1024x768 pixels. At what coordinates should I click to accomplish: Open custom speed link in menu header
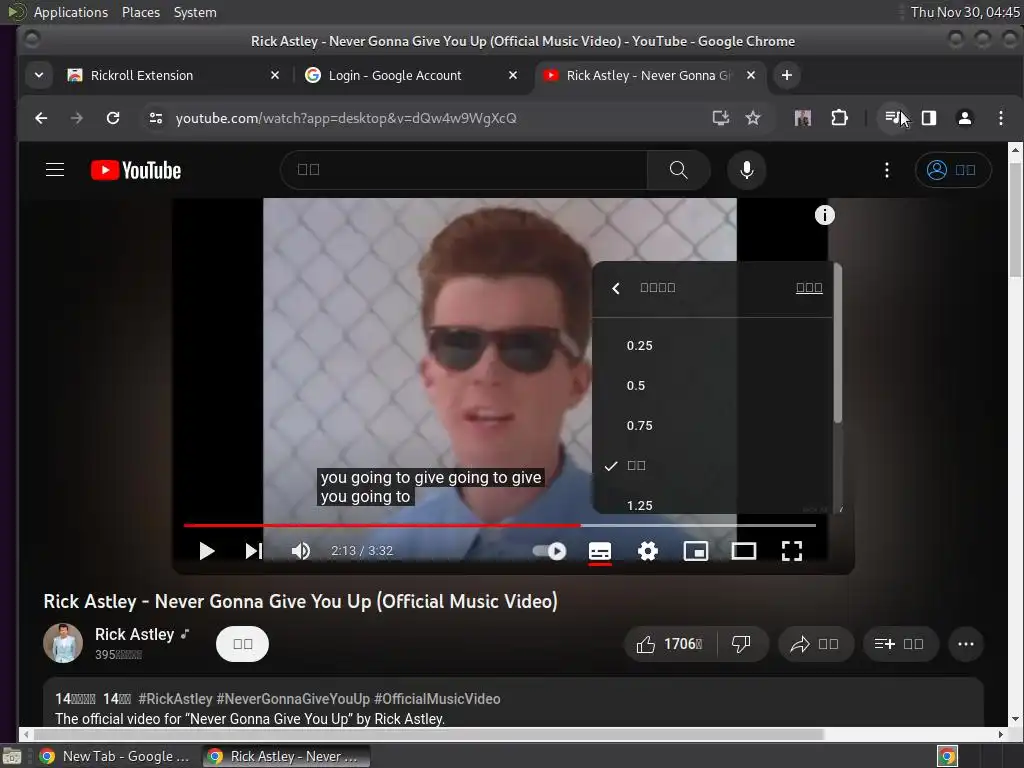[x=808, y=287]
